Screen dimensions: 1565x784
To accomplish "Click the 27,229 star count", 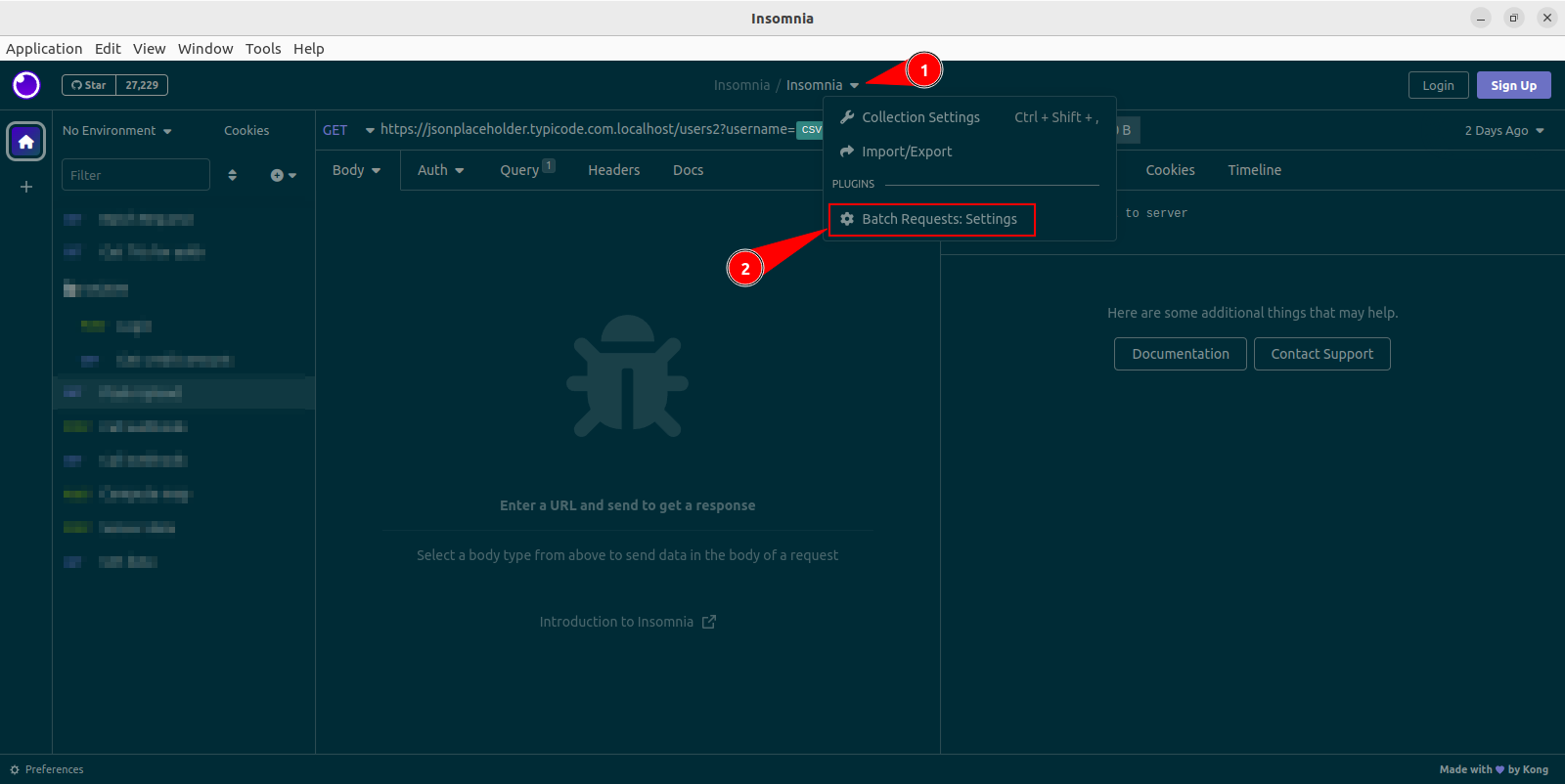I will point(142,85).
